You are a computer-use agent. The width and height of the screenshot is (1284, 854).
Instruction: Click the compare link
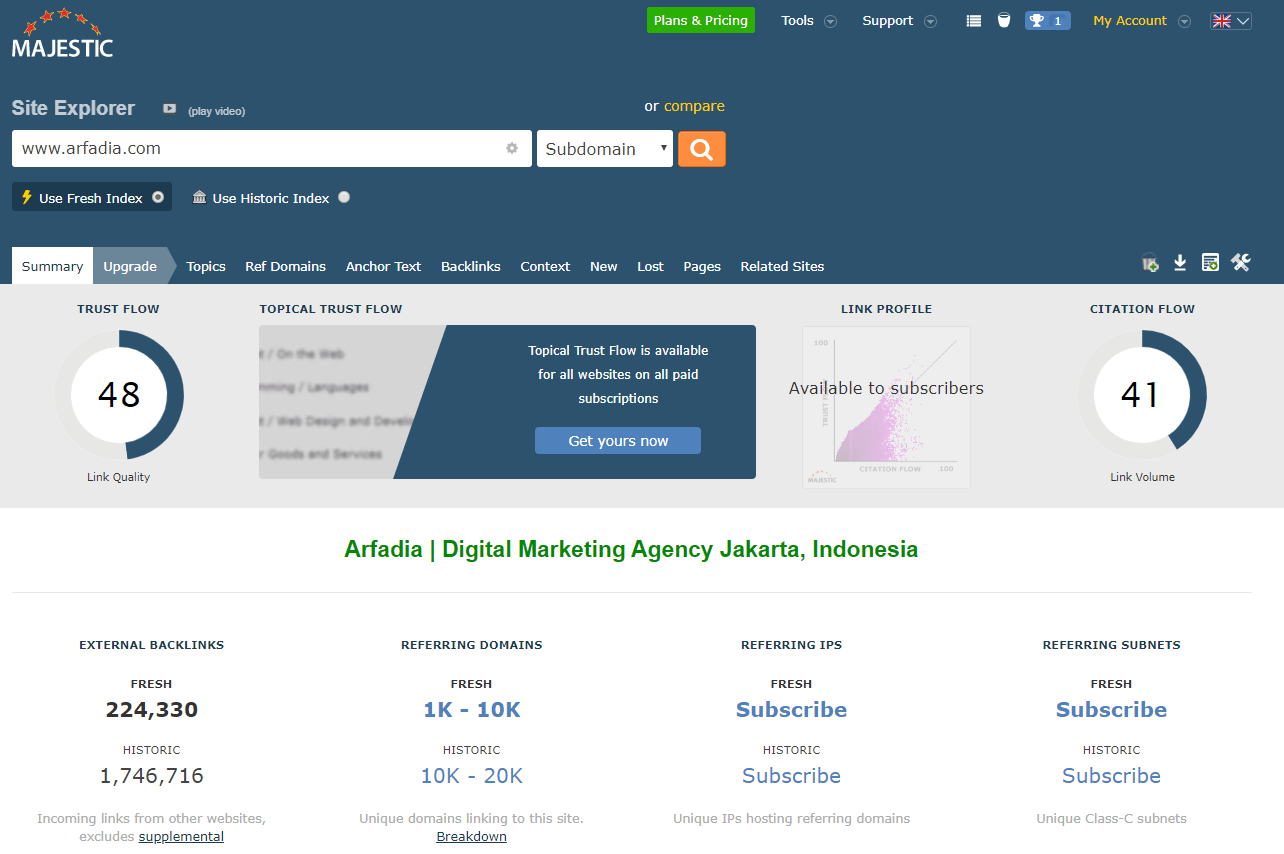coord(694,106)
